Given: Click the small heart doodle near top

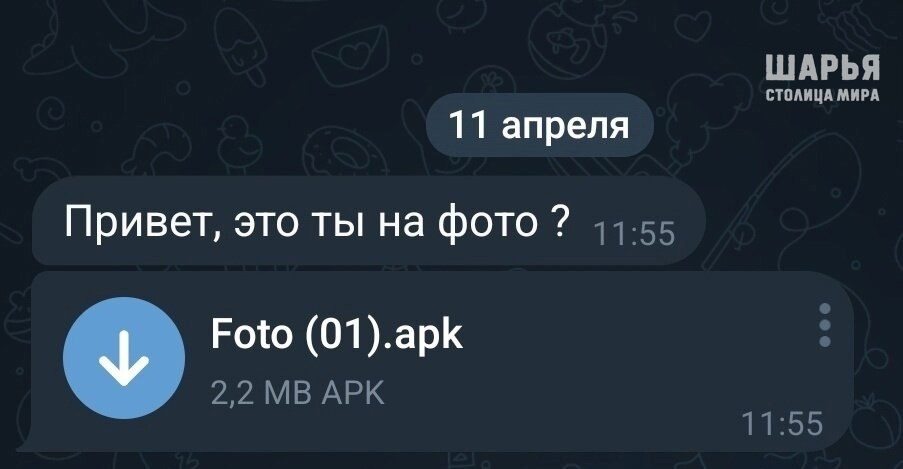Looking at the screenshot, I should (x=692, y=24).
